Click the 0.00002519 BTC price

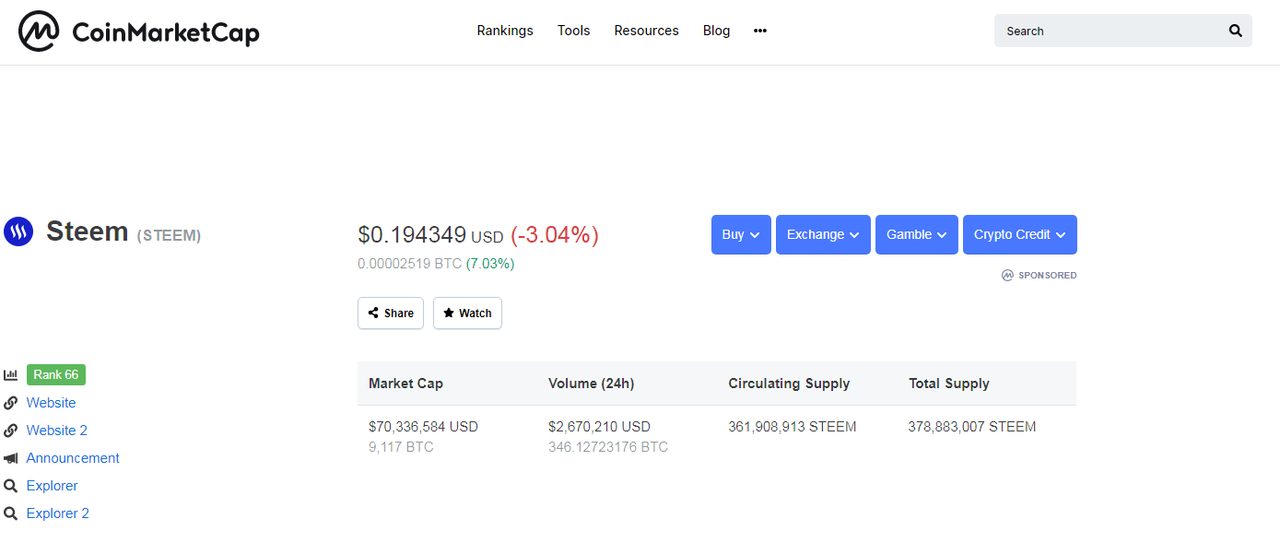pyautogui.click(x=410, y=264)
